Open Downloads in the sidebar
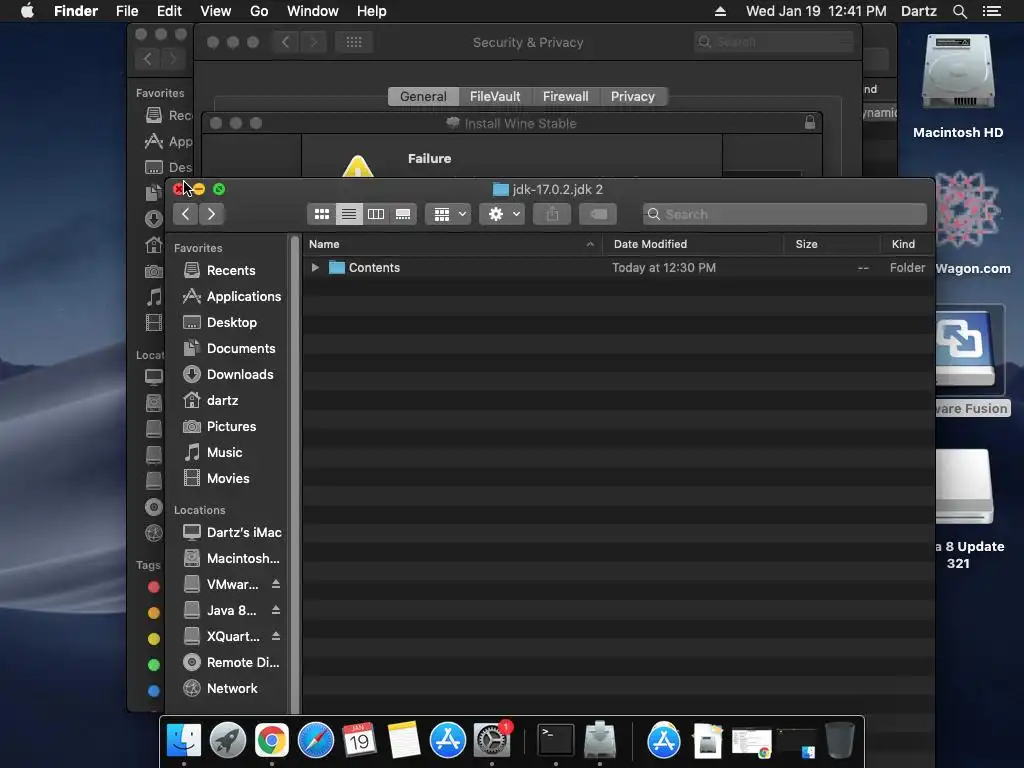The height and width of the screenshot is (768, 1024). tap(229, 374)
